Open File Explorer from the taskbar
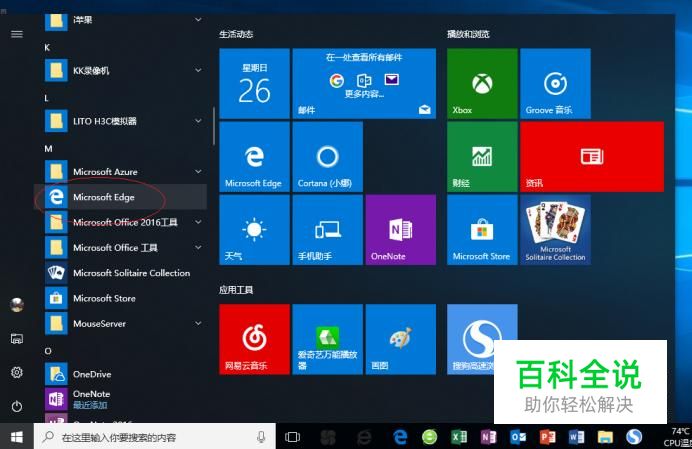692x449 pixels. [x=605, y=437]
